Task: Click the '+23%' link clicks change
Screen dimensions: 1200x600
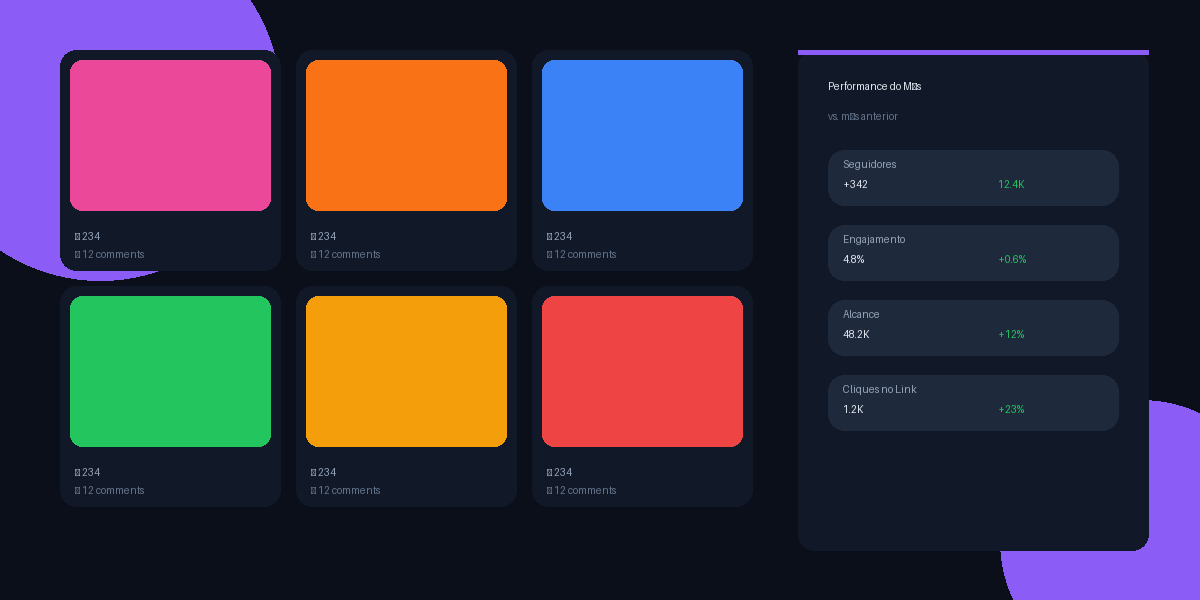Action: 1011,409
